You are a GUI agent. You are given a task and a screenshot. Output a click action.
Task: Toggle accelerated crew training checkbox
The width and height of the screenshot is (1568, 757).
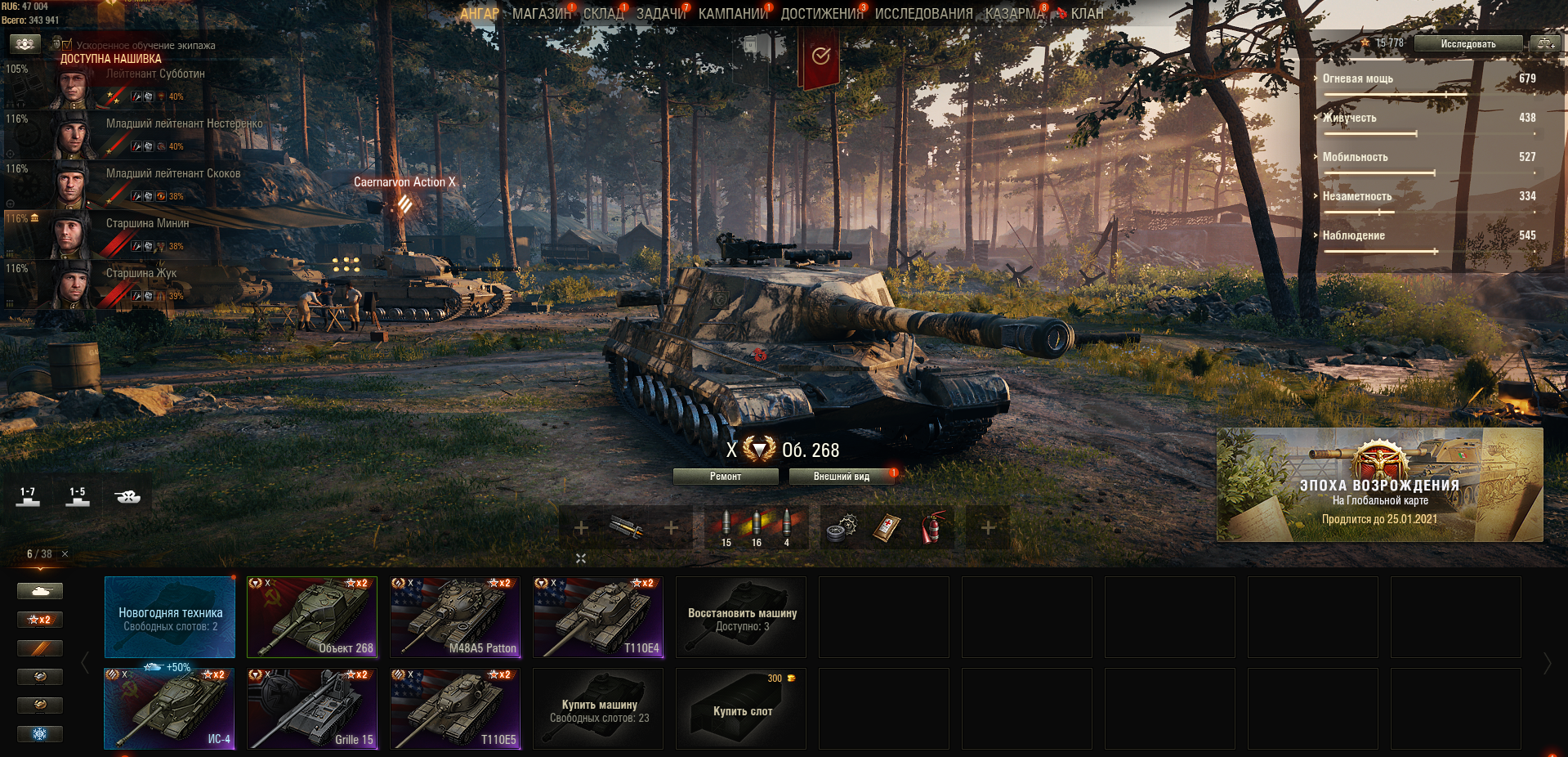67,45
